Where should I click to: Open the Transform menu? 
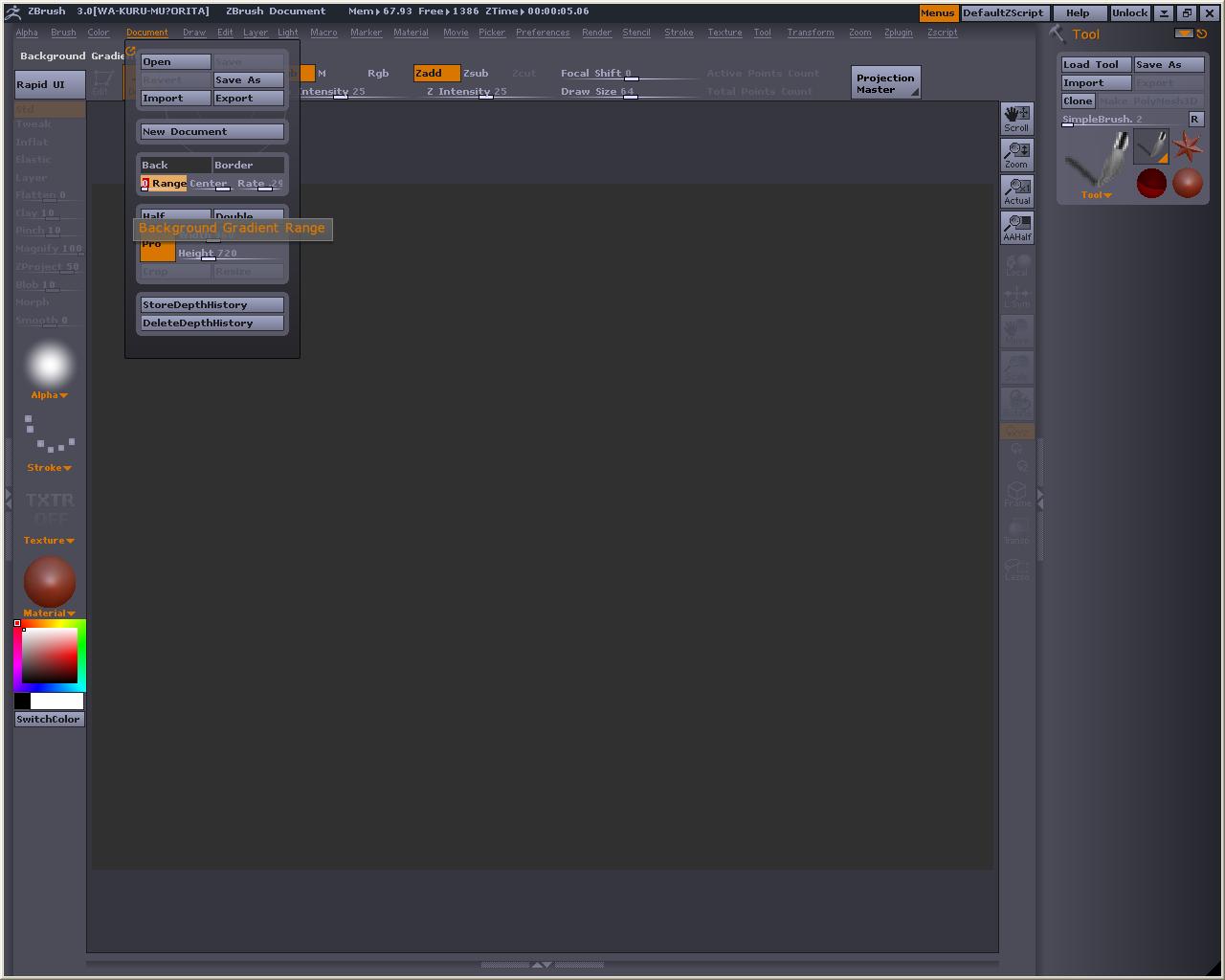click(811, 33)
